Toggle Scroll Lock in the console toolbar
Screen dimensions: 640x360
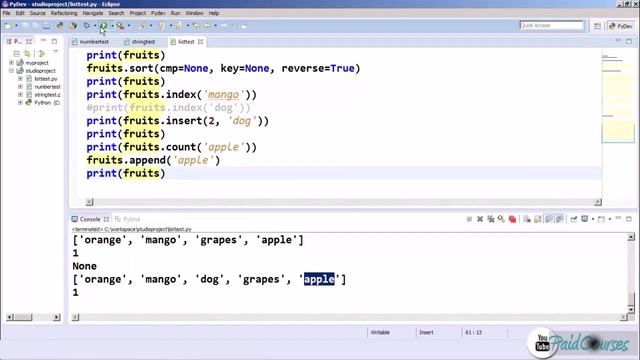[538, 219]
